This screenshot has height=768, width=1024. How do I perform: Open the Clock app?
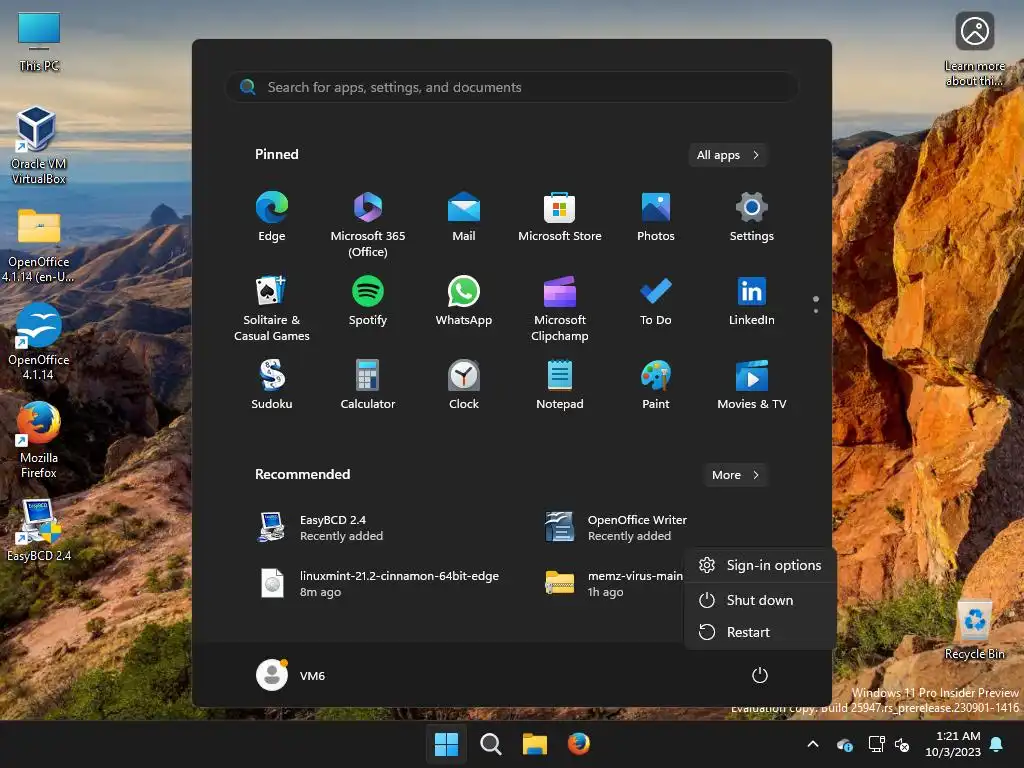[x=464, y=385]
